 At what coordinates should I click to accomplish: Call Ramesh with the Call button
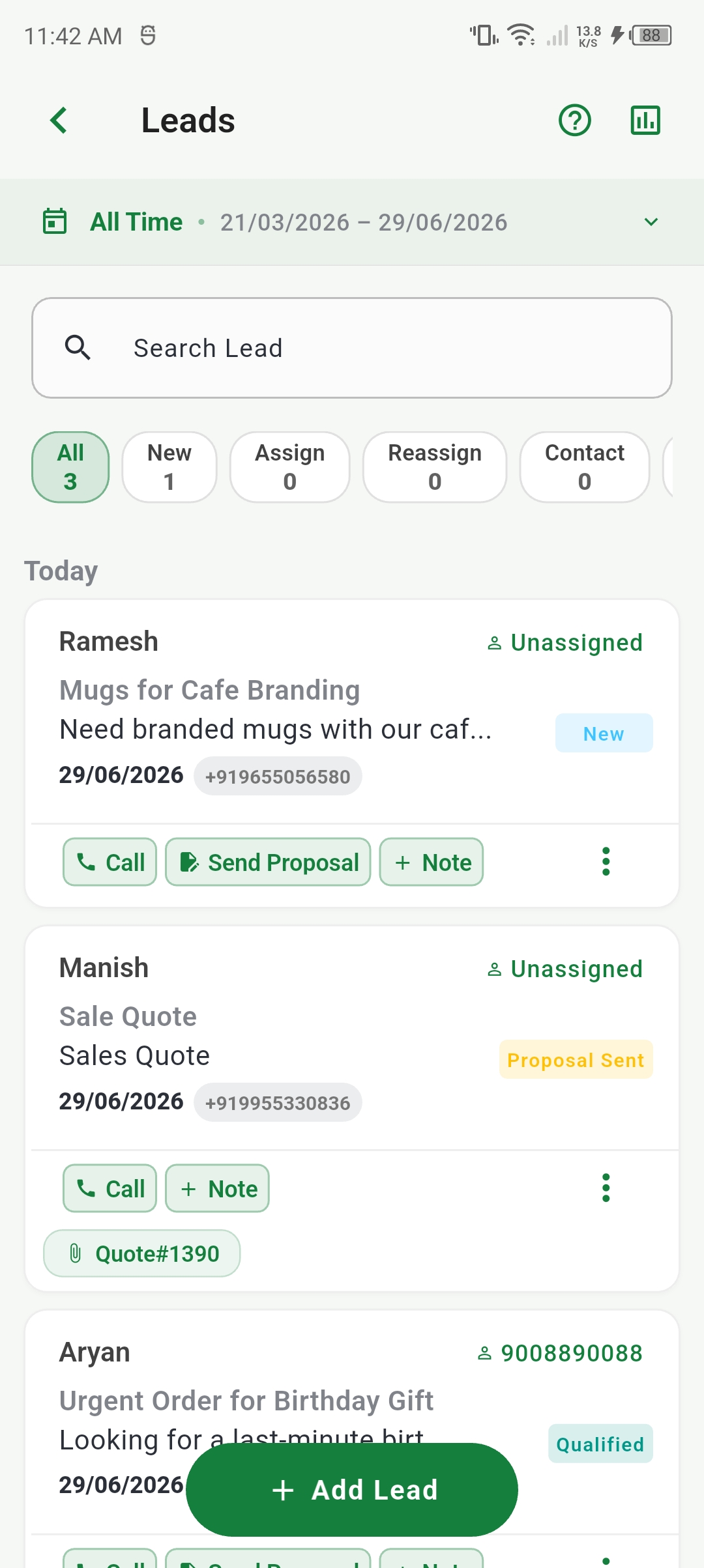pos(110,862)
